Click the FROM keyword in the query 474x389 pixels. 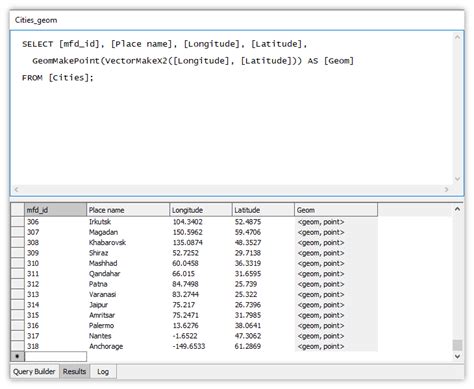tap(32, 78)
